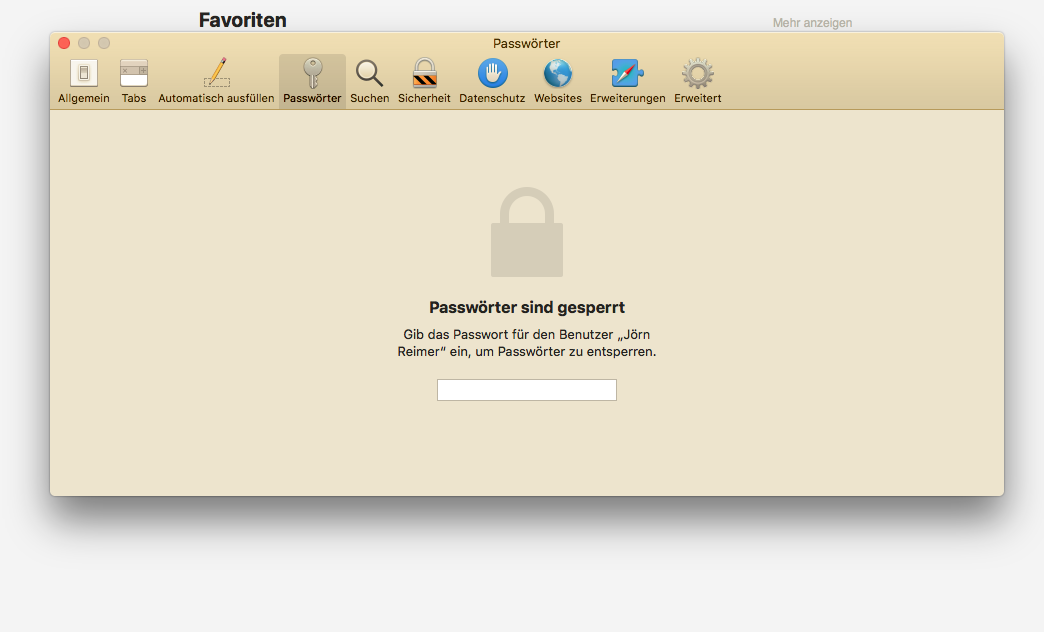
Task: Click the grayed minimize window button
Action: (84, 43)
